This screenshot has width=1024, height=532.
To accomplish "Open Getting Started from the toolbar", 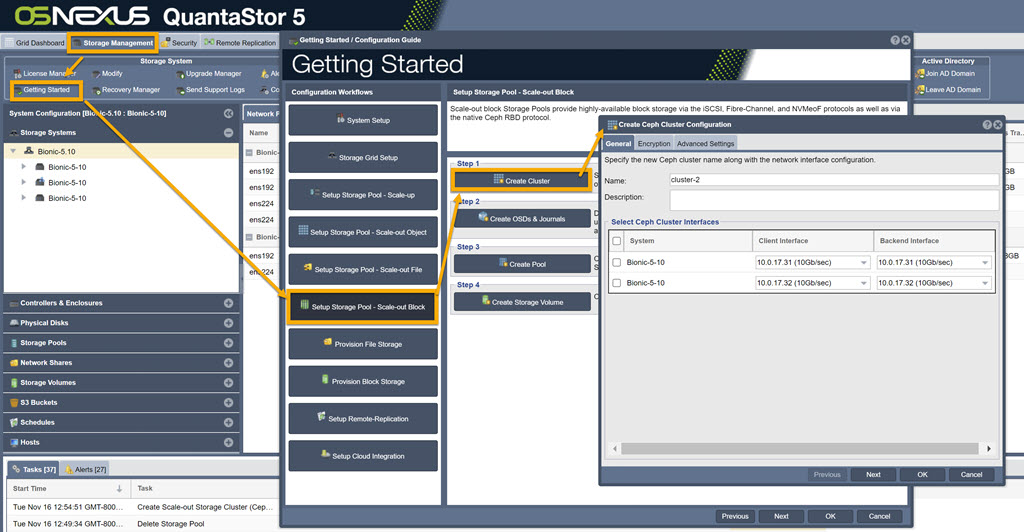I will click(x=46, y=90).
